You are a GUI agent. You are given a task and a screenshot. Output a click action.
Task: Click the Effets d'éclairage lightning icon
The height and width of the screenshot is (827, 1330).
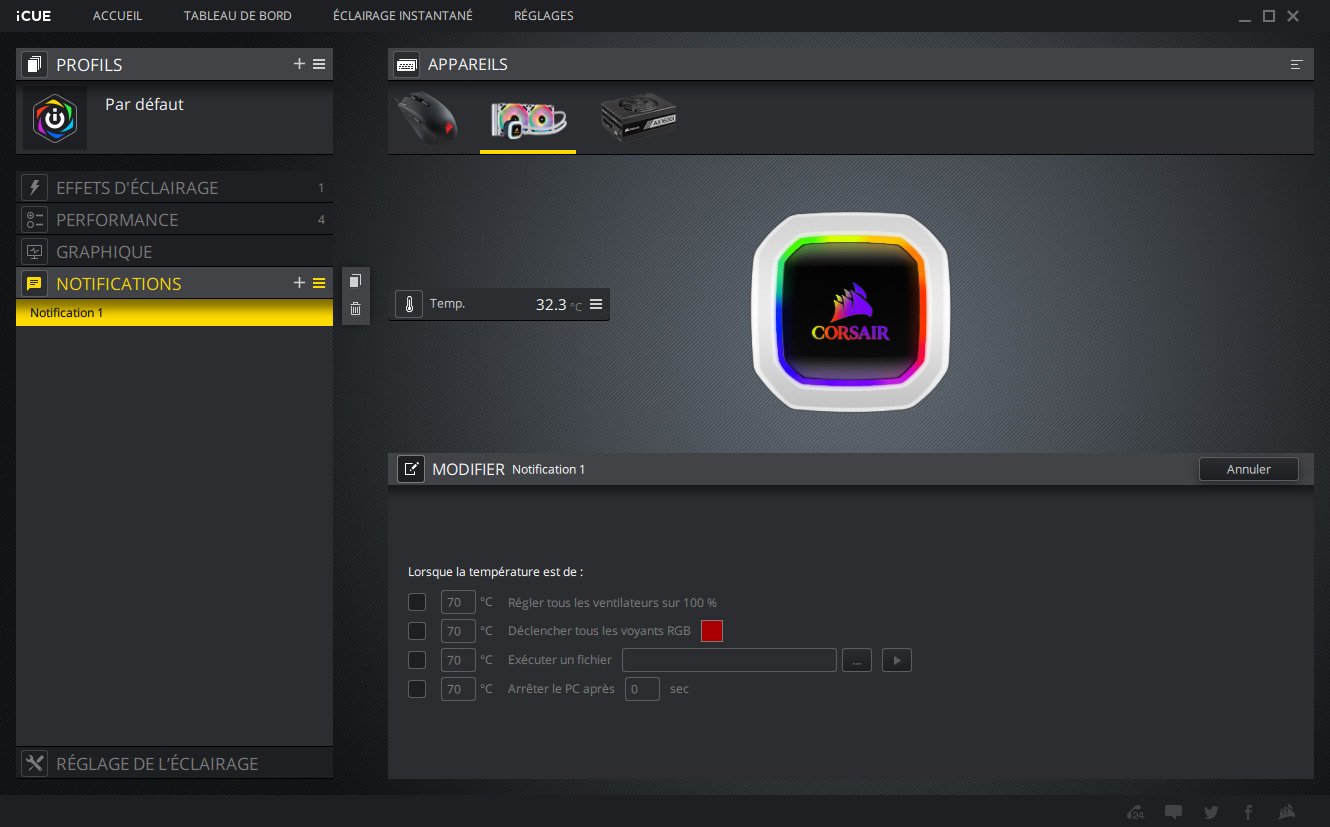coord(35,187)
